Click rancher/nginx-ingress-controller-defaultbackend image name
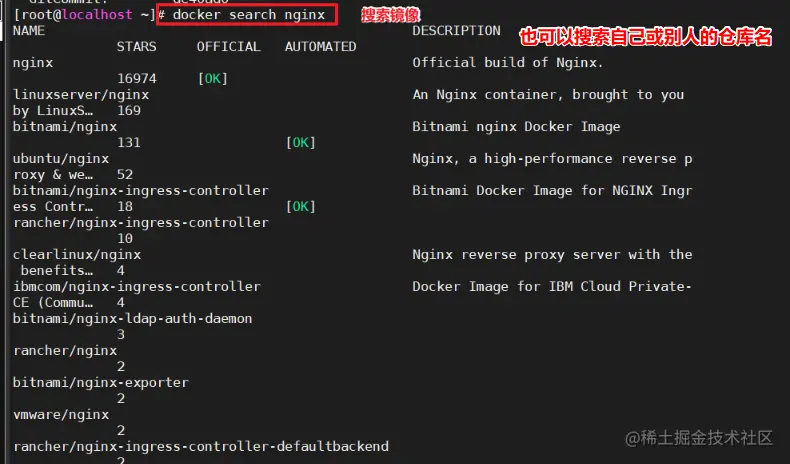Screen dimensions: 790x464 [201, 446]
